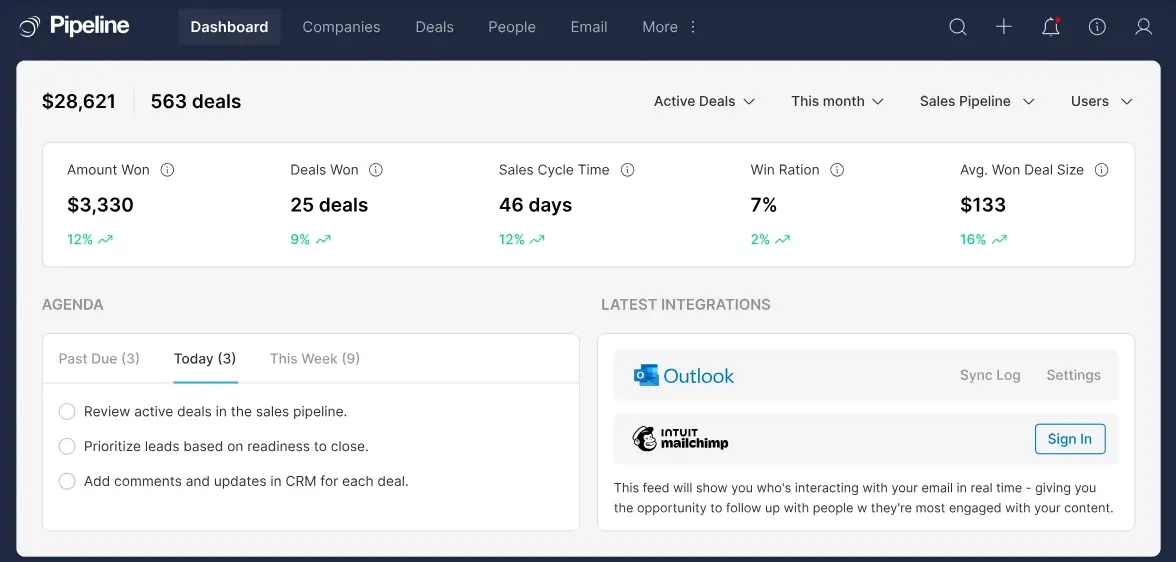Click the Mailchimp Sign In button
This screenshot has width=1176, height=562.
click(1069, 439)
